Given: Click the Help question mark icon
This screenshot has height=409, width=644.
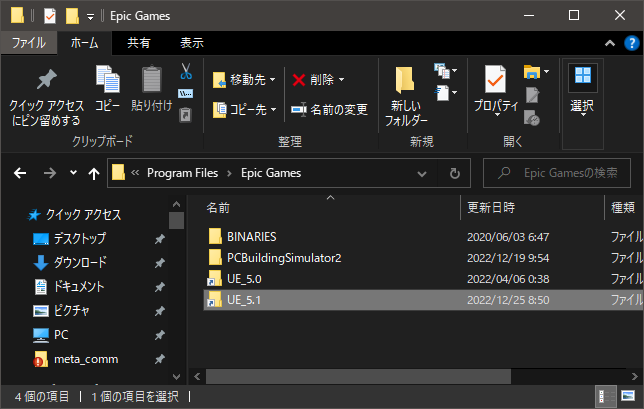Looking at the screenshot, I should click(632, 43).
